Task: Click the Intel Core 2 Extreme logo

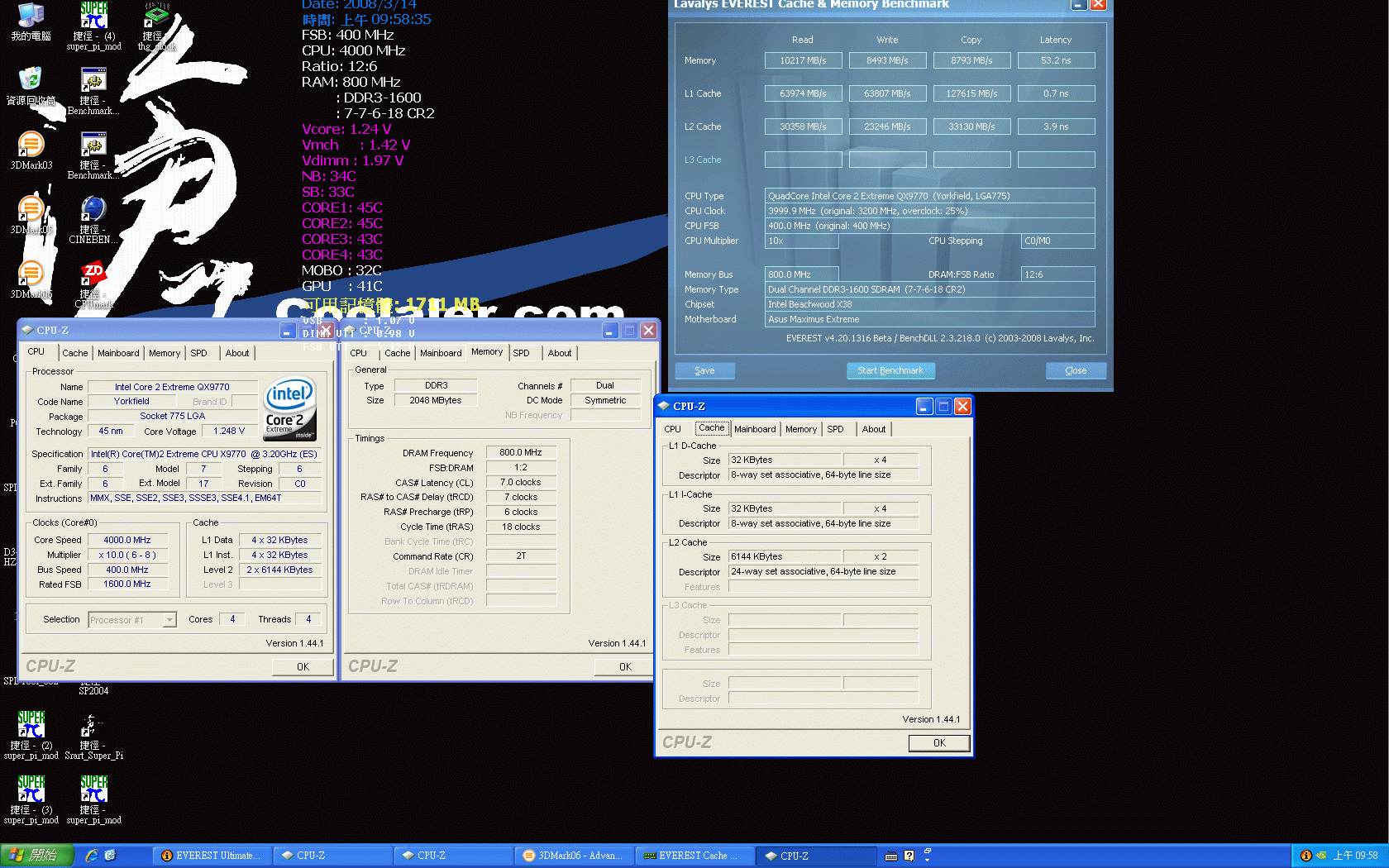Action: [289, 409]
